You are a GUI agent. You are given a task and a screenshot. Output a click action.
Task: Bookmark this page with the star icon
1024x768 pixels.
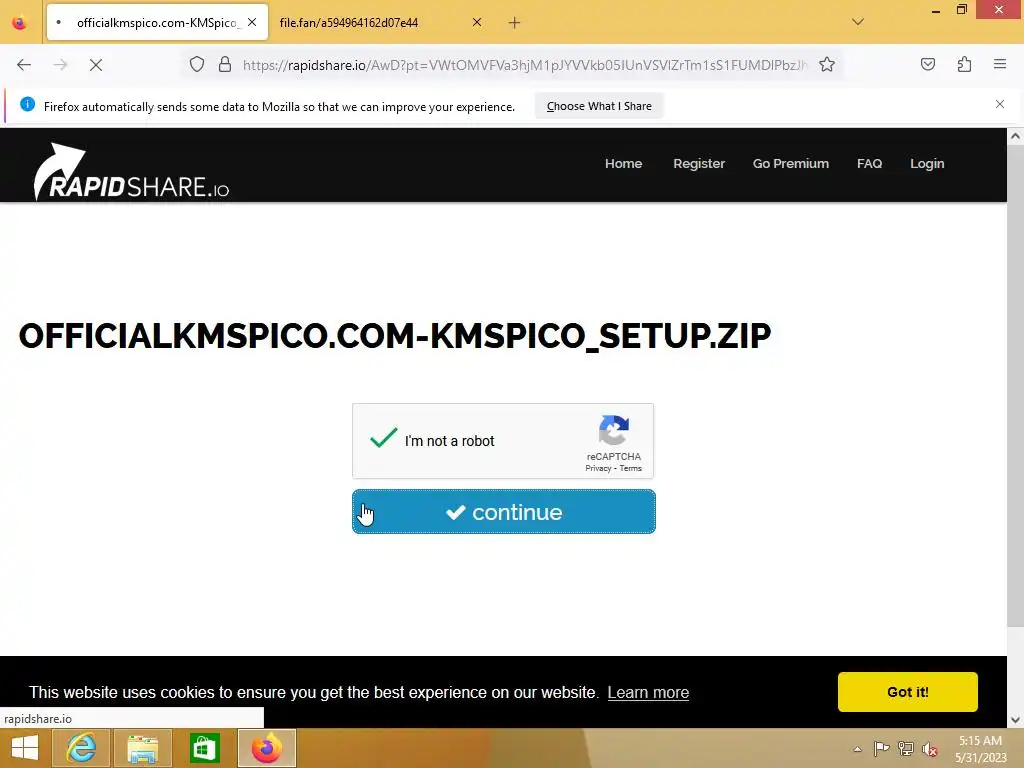[827, 65]
